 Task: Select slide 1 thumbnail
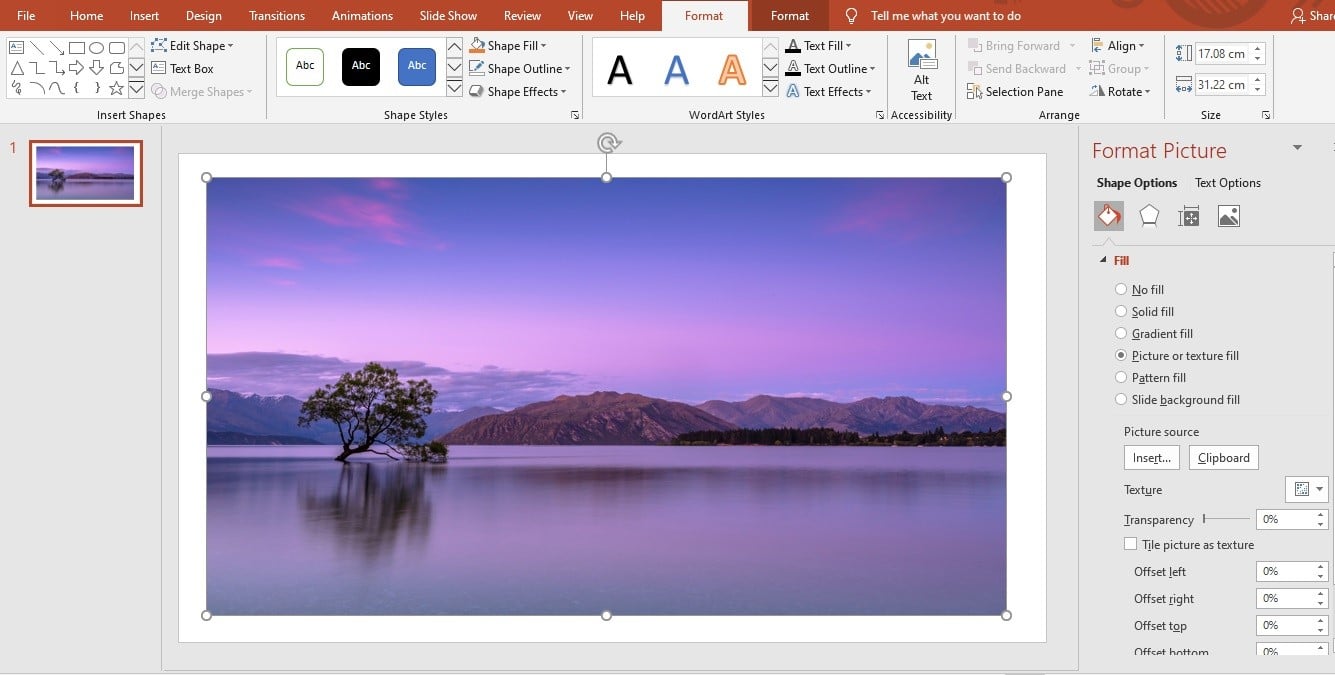pyautogui.click(x=85, y=173)
